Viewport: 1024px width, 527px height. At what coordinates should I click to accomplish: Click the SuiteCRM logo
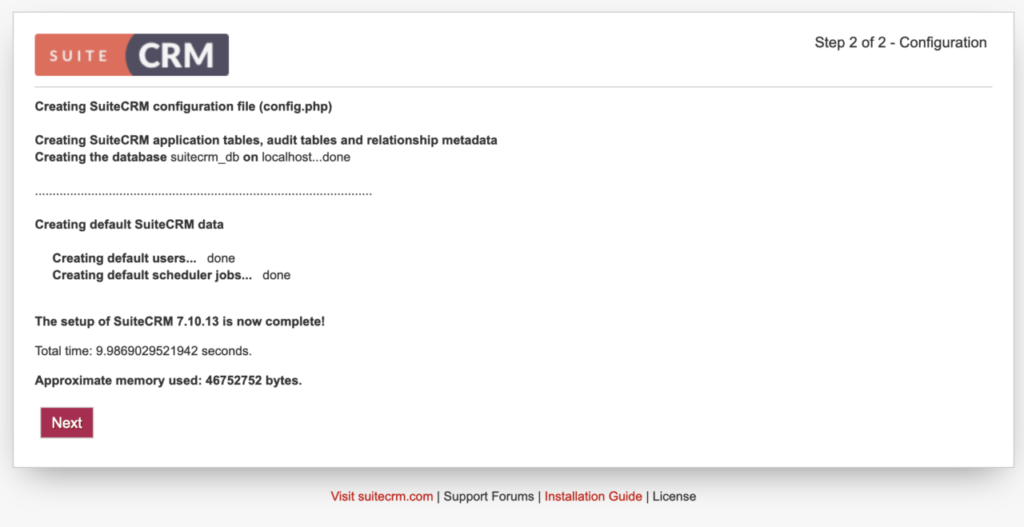[132, 55]
